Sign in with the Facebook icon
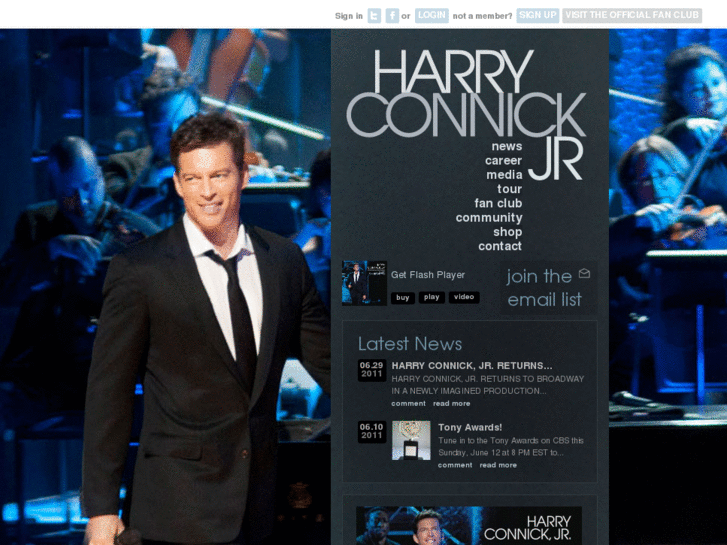 (392, 16)
